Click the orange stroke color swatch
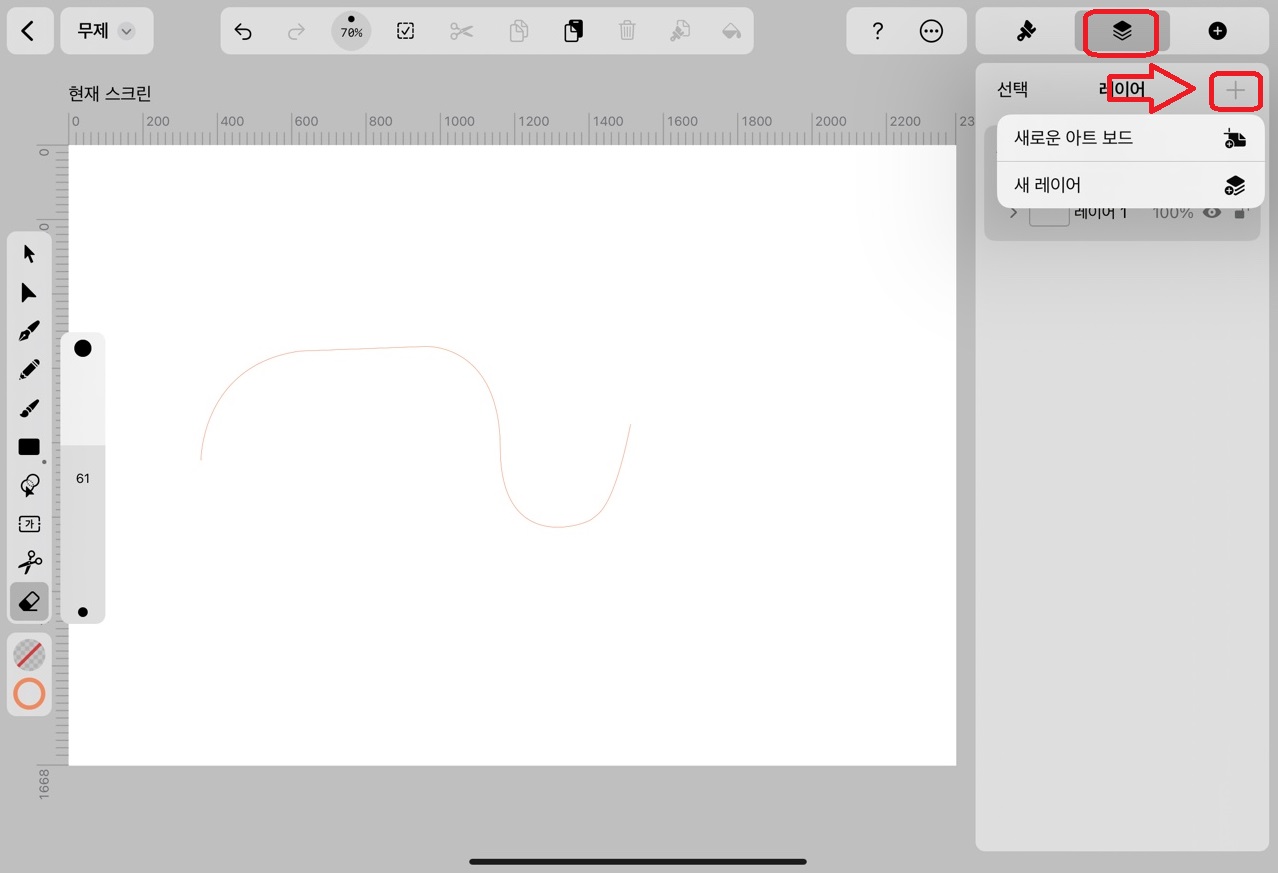 pos(29,694)
